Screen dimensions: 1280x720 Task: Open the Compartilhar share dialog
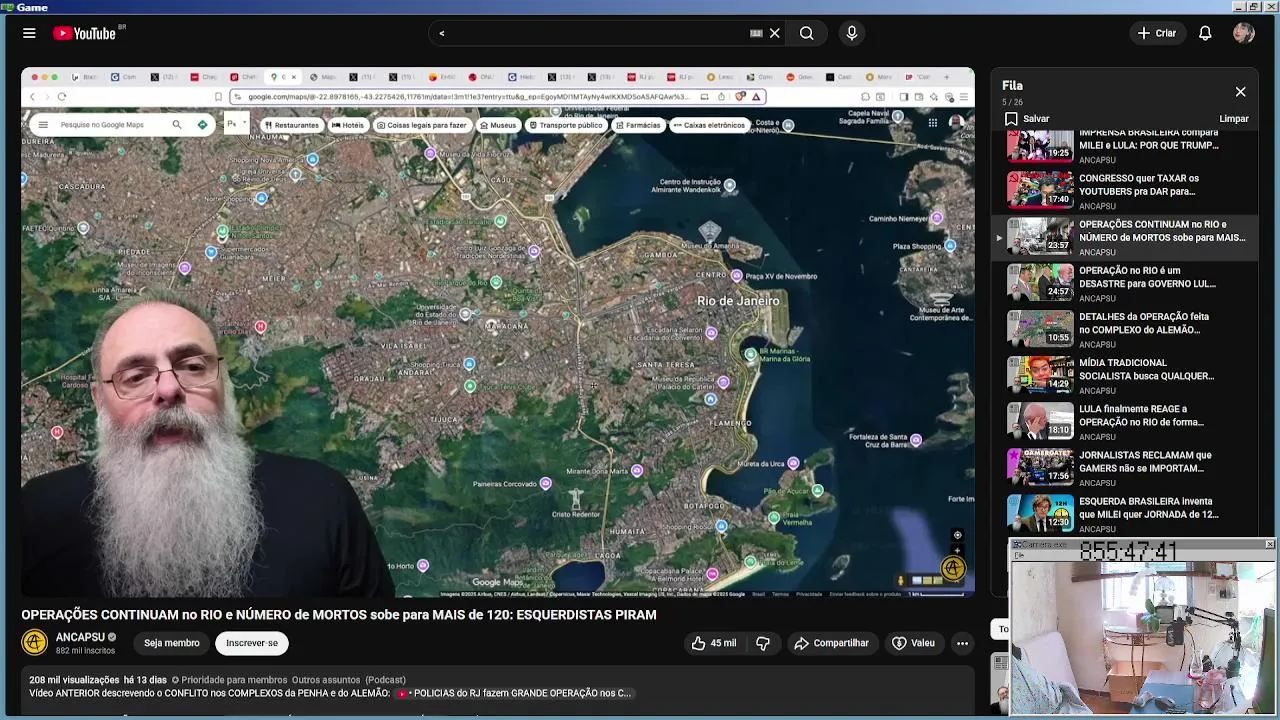tap(831, 643)
